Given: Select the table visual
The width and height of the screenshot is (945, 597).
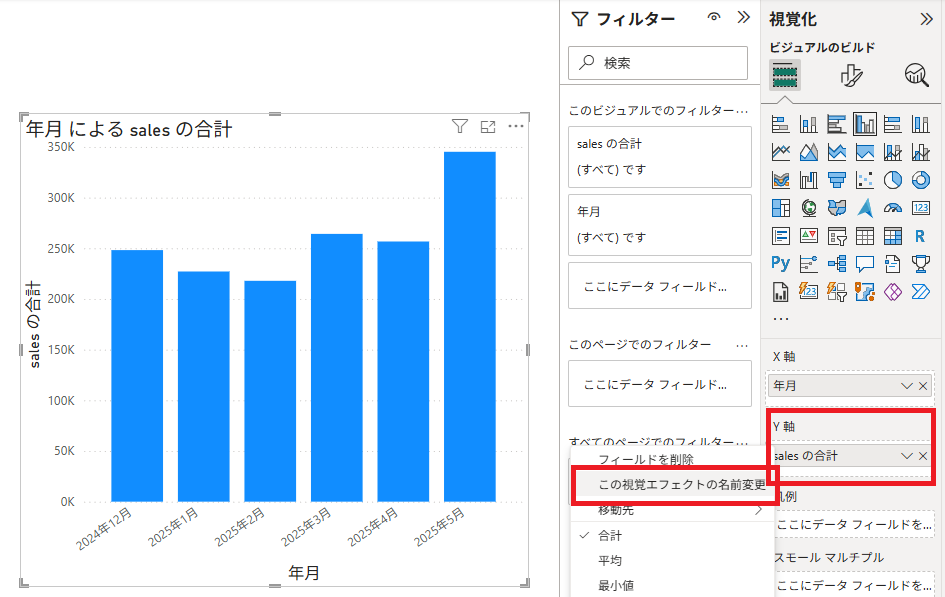Looking at the screenshot, I should coord(865,236).
